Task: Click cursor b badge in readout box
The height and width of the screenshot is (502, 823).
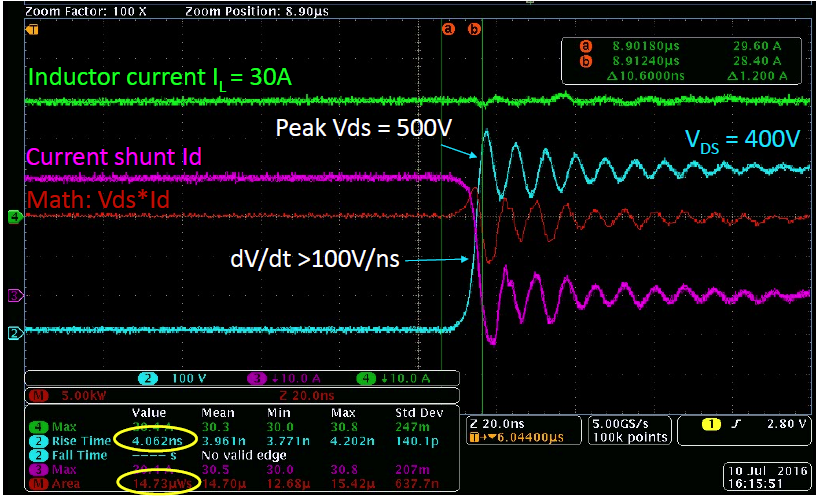Action: [x=585, y=61]
